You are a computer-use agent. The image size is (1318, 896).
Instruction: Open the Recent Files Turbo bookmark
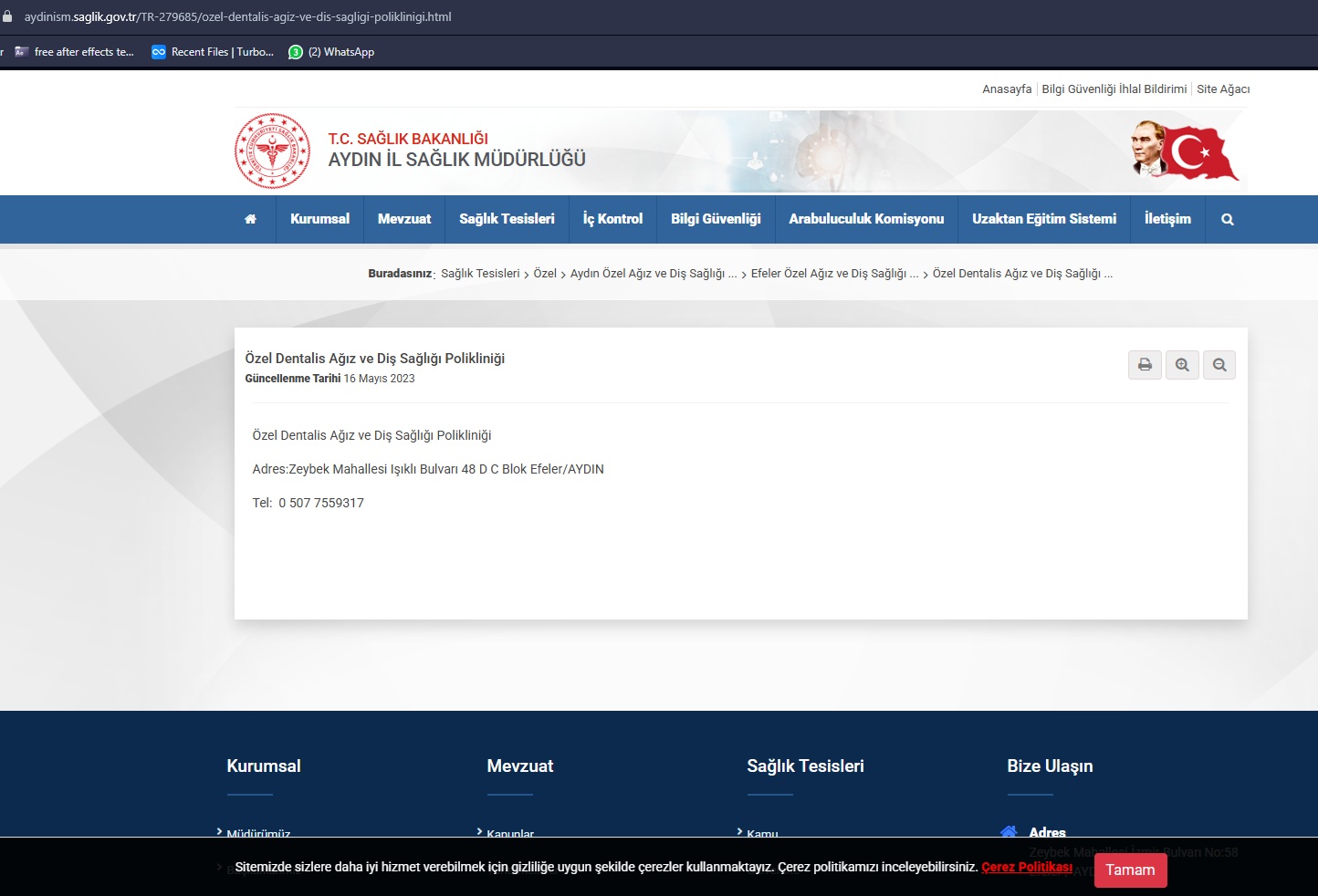coord(213,52)
